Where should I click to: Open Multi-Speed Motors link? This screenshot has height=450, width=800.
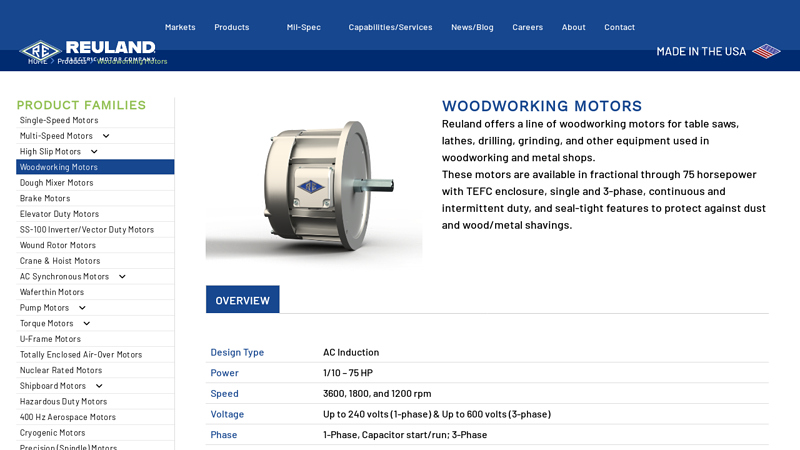click(56, 136)
